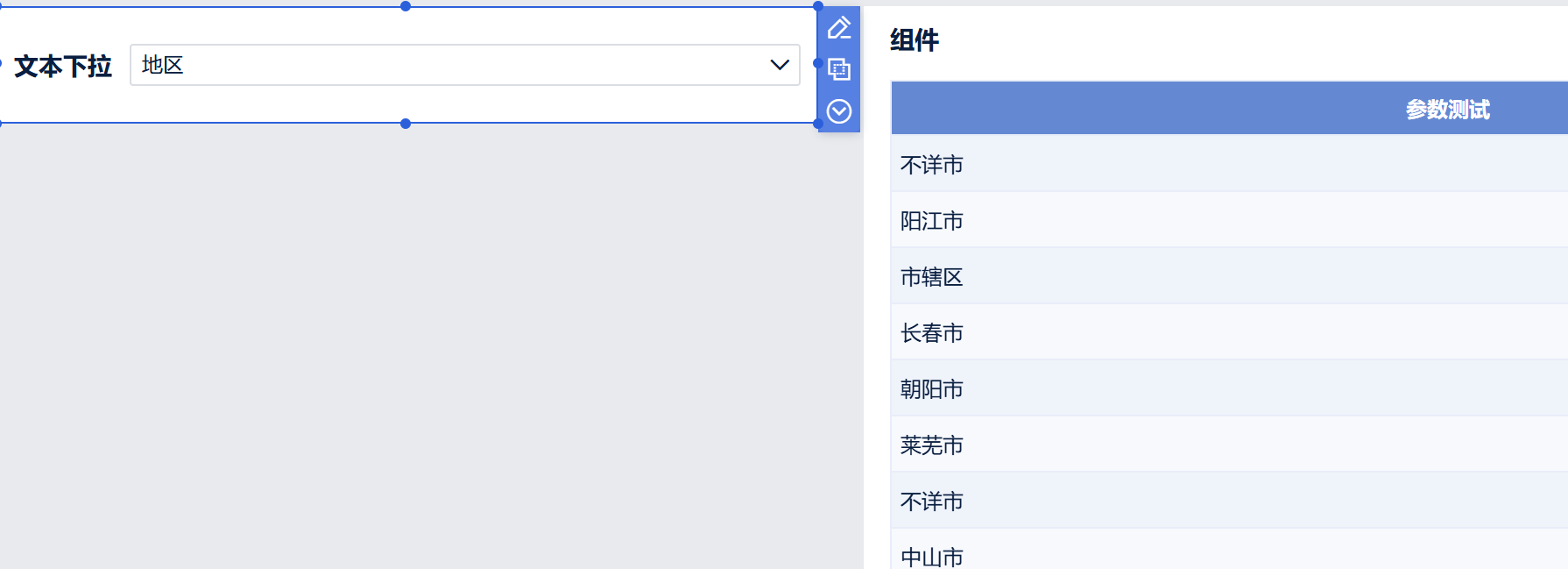Select the 不详市 row below 莱芜市
1568x569 pixels.
pyautogui.click(x=1230, y=501)
